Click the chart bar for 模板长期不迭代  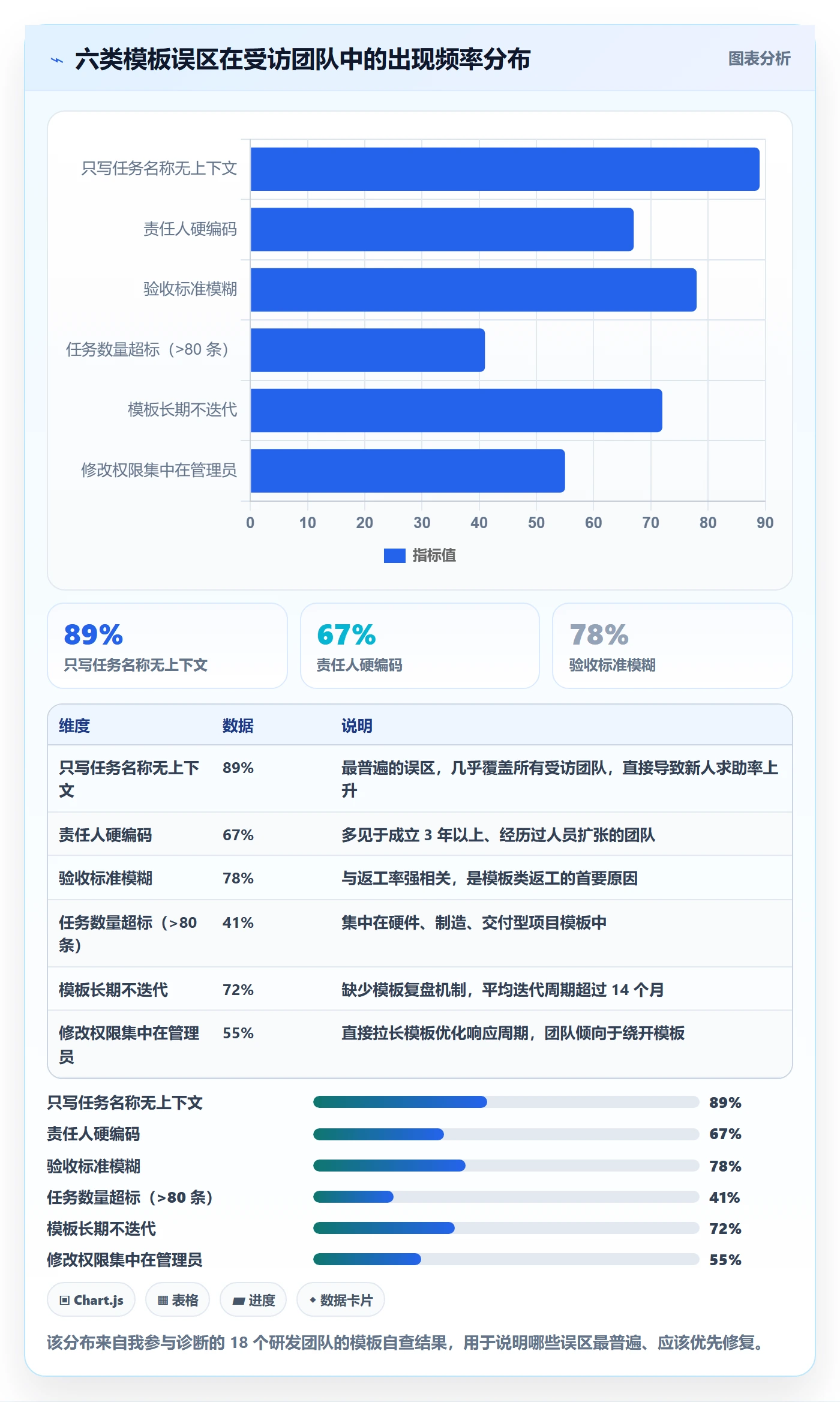(x=456, y=411)
